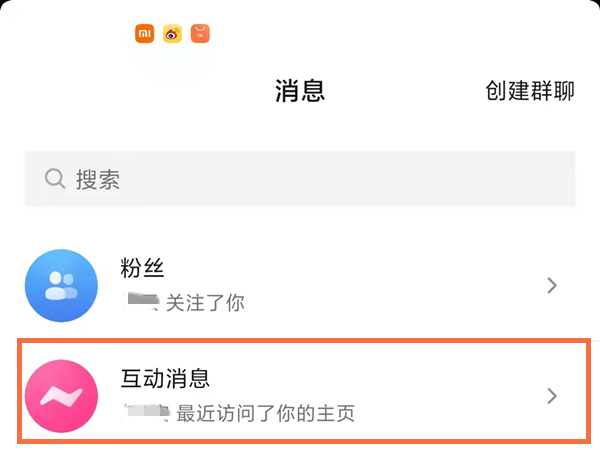Expand 粉丝 row with its chevron arrow
This screenshot has width=600, height=450.
[552, 286]
